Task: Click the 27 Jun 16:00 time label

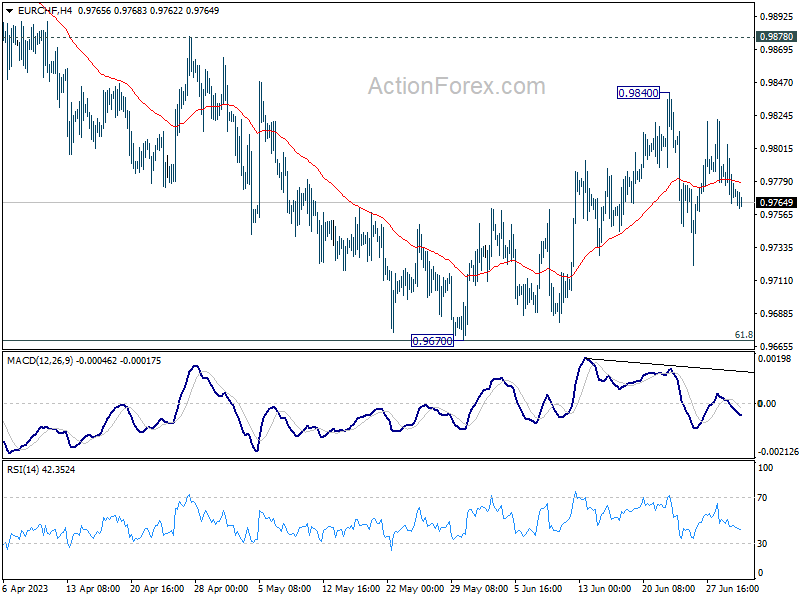Action: 733,588
